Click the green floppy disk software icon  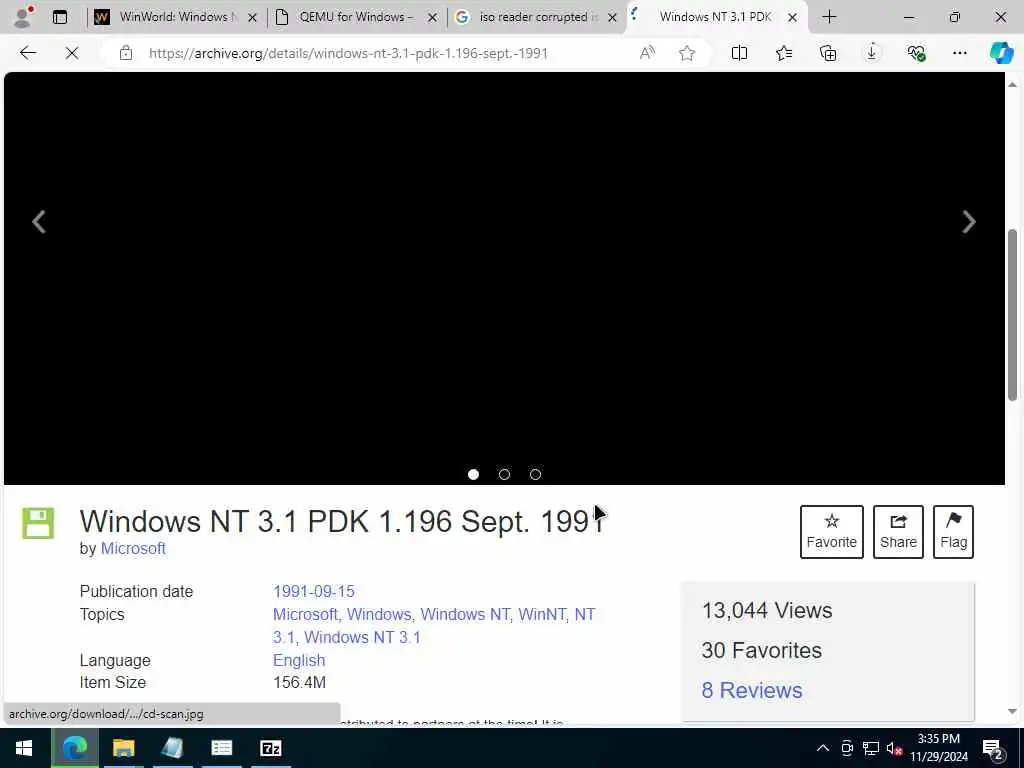[39, 523]
